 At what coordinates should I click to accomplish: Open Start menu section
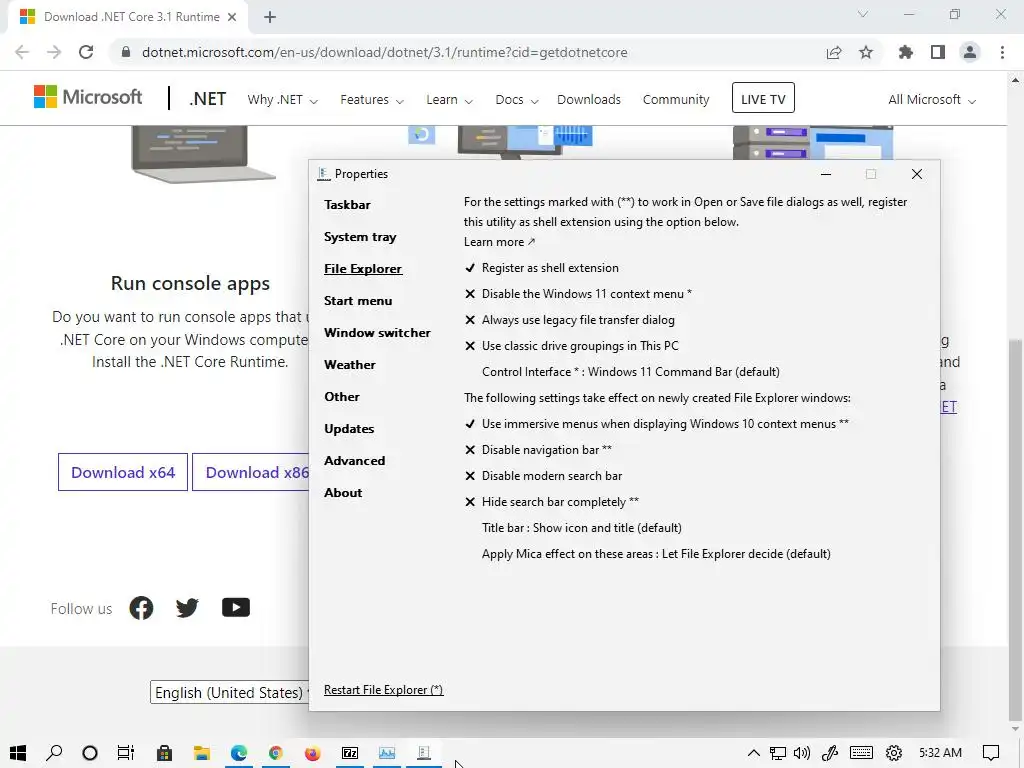(358, 301)
